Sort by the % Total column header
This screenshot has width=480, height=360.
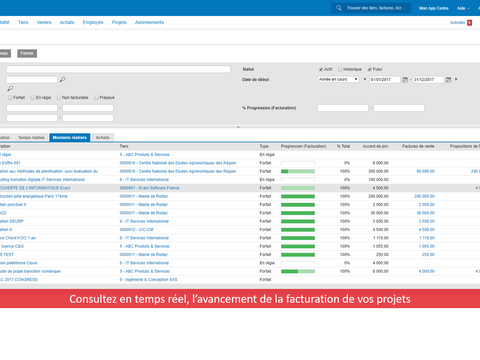click(343, 146)
